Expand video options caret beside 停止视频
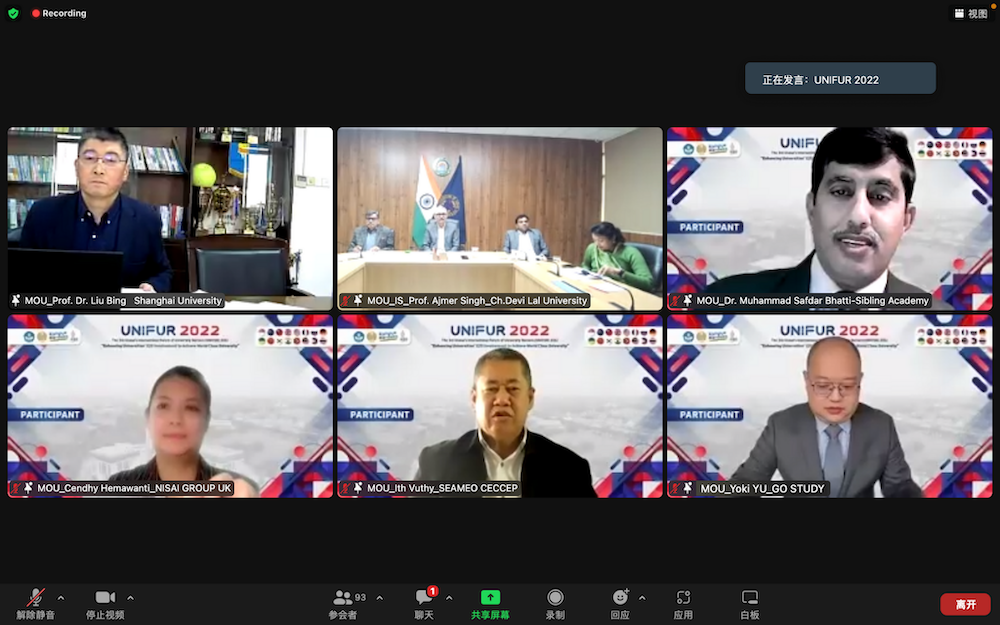1000x625 pixels. coord(130,598)
